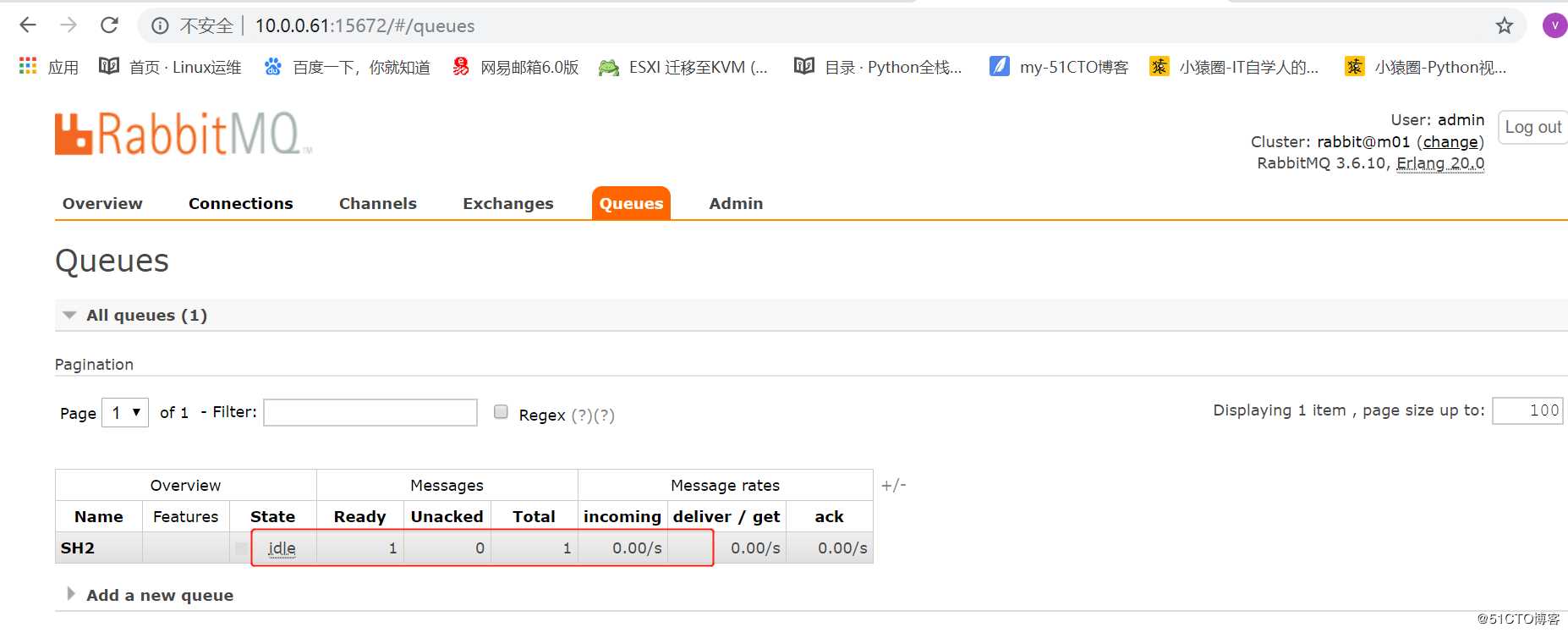Click the RabbitMQ logo
Viewport: 1568px width, 633px height.
(x=184, y=134)
